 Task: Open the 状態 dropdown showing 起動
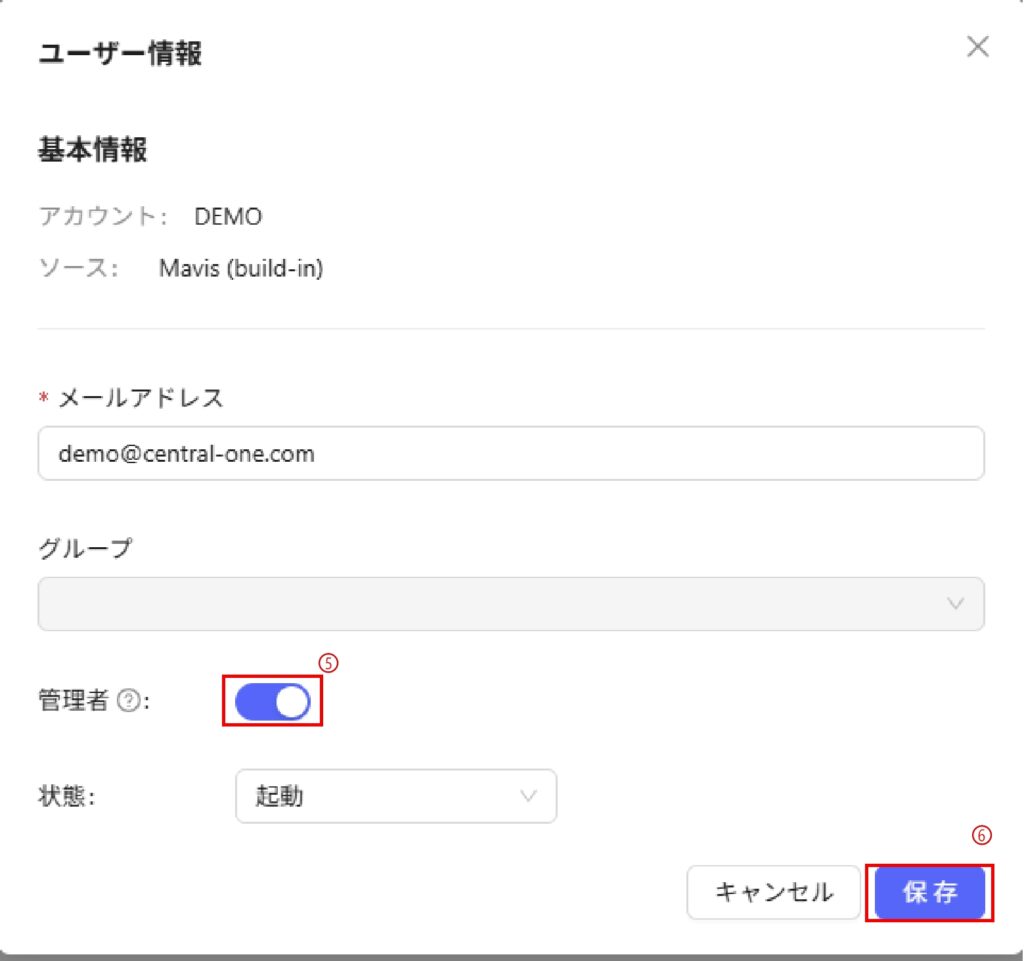pos(395,796)
